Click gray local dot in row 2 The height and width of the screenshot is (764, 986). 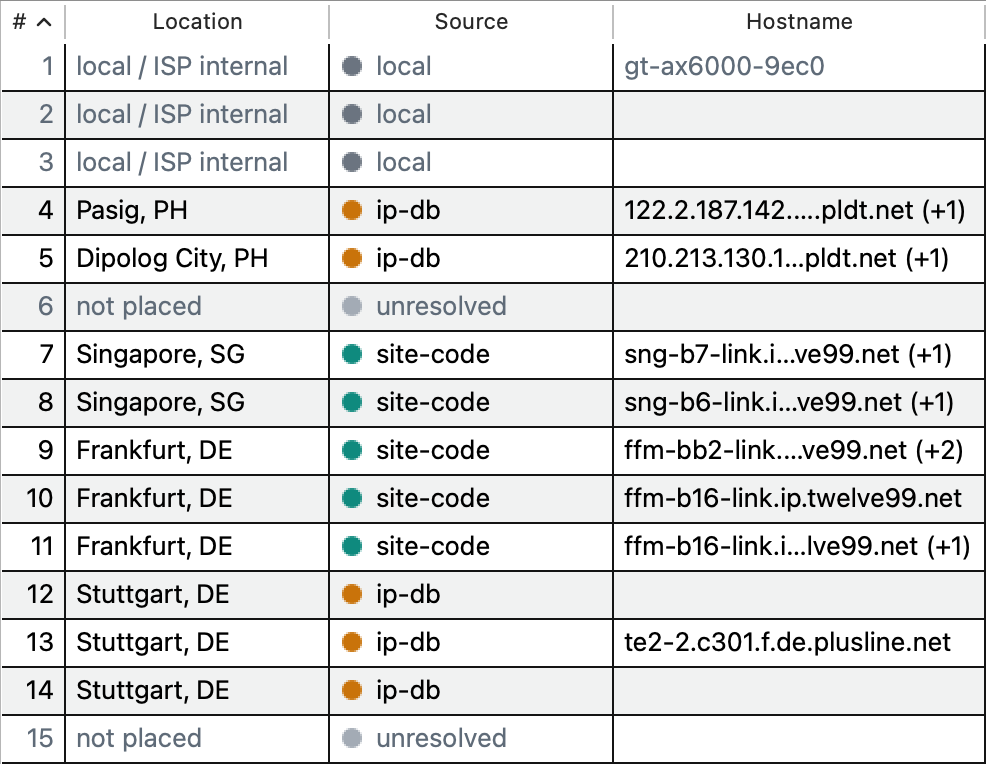tap(352, 114)
